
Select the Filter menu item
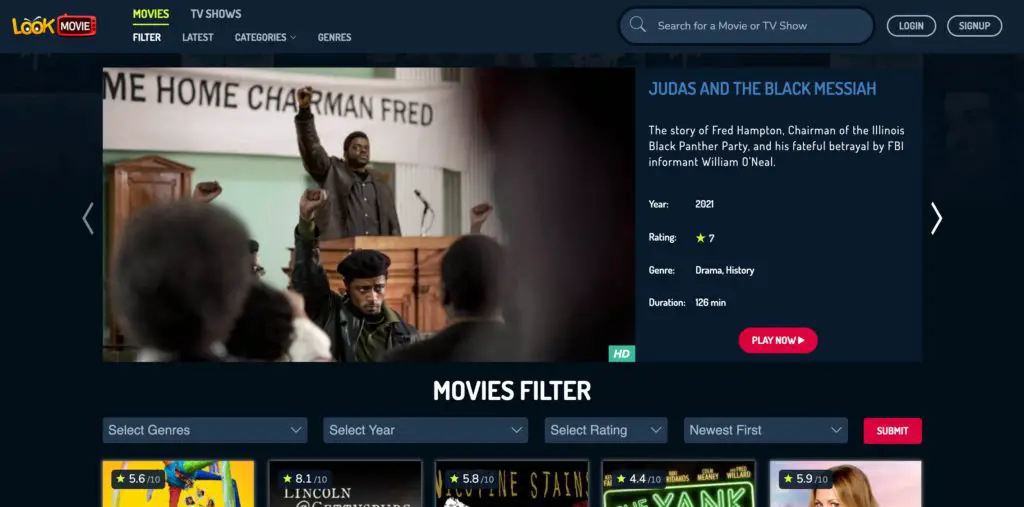[146, 37]
